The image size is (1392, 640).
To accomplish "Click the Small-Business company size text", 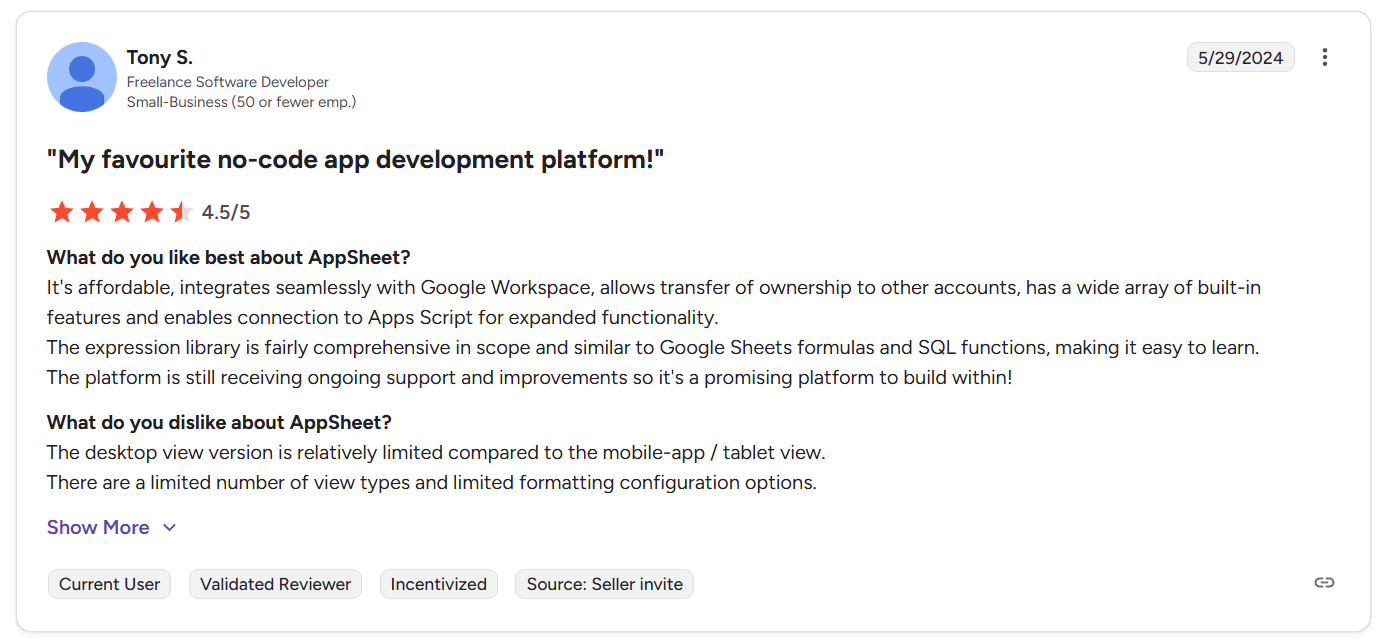I will click(241, 102).
